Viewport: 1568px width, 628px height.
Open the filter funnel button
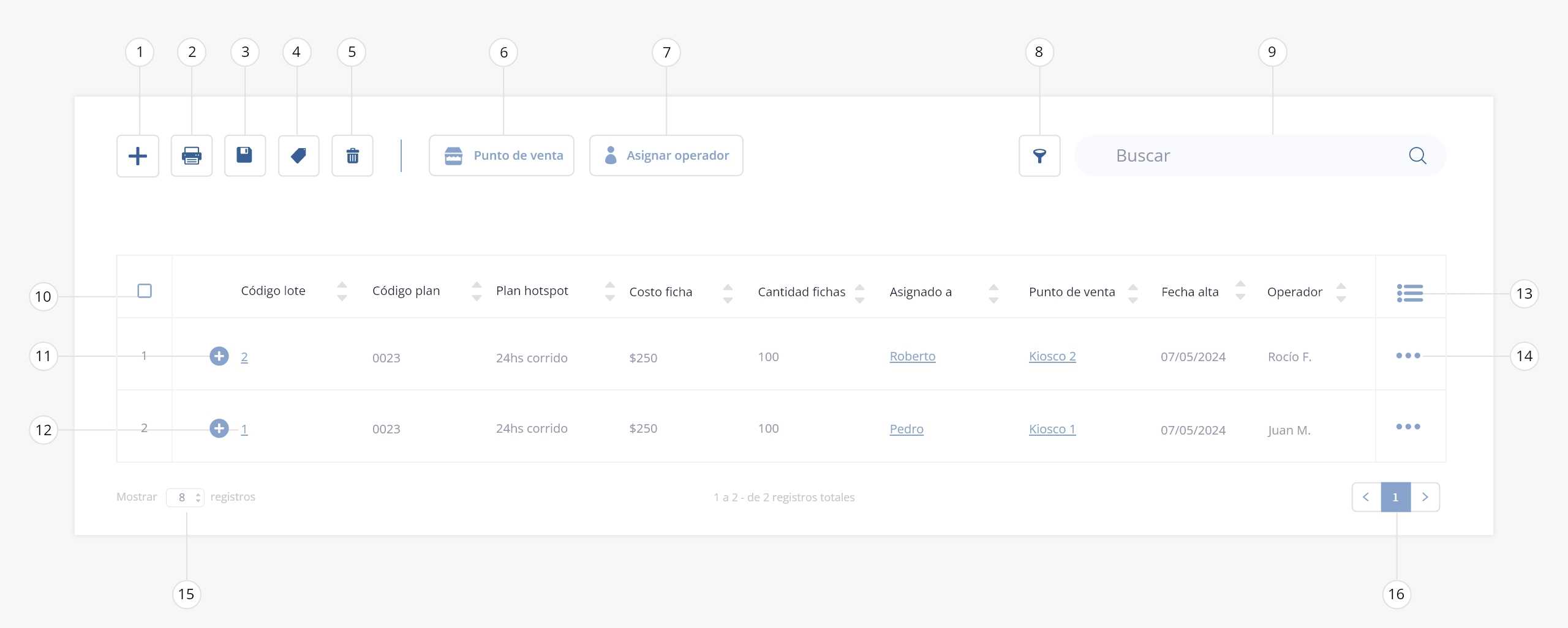tap(1039, 156)
